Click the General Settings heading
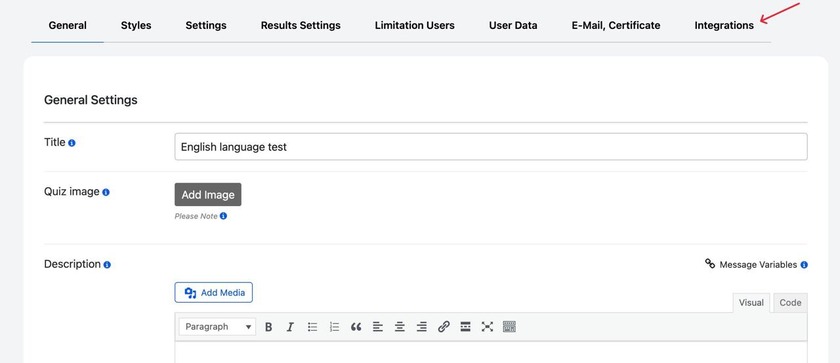Image resolution: width=840 pixels, height=363 pixels. pos(91,100)
